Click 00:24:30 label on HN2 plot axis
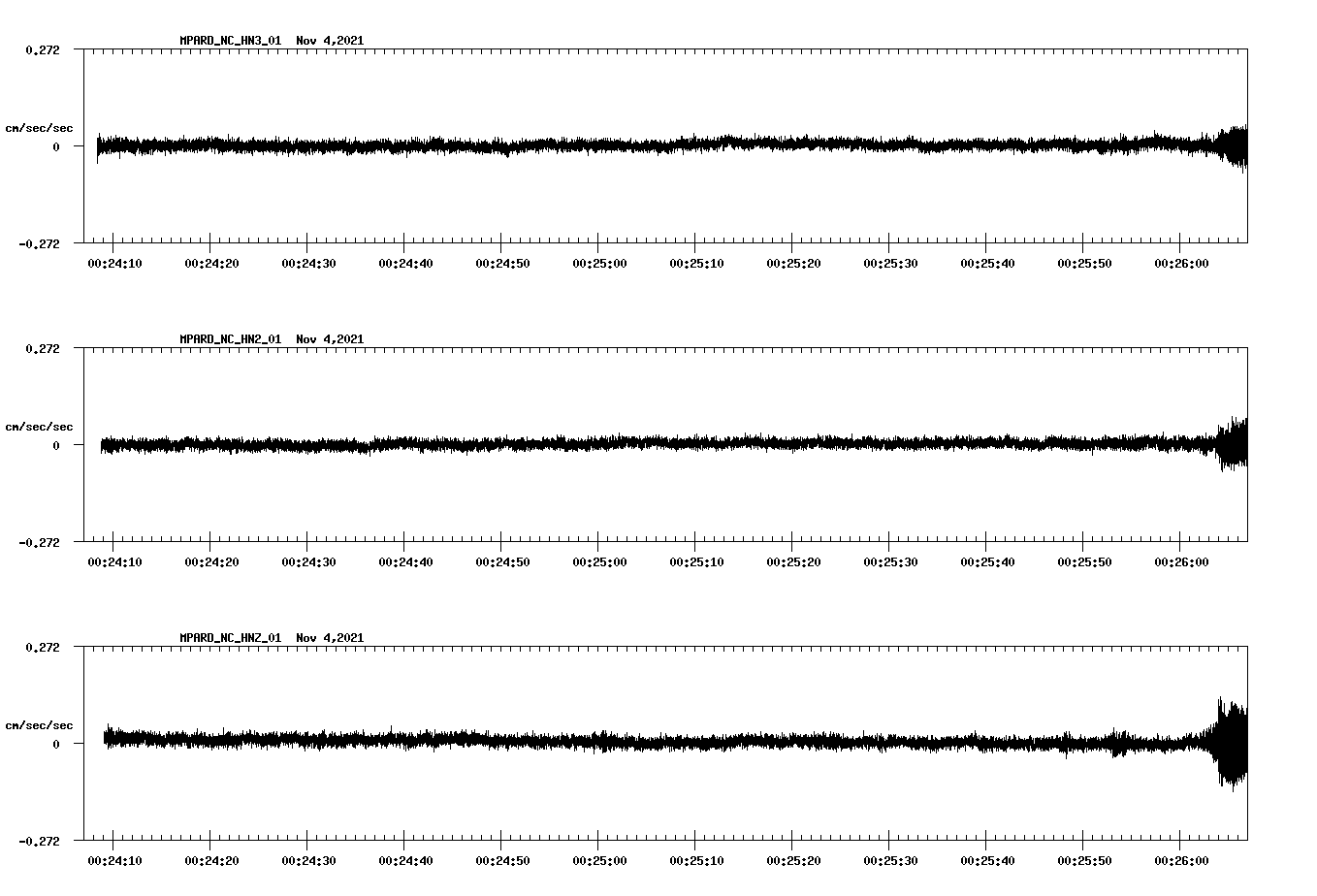 tap(308, 561)
